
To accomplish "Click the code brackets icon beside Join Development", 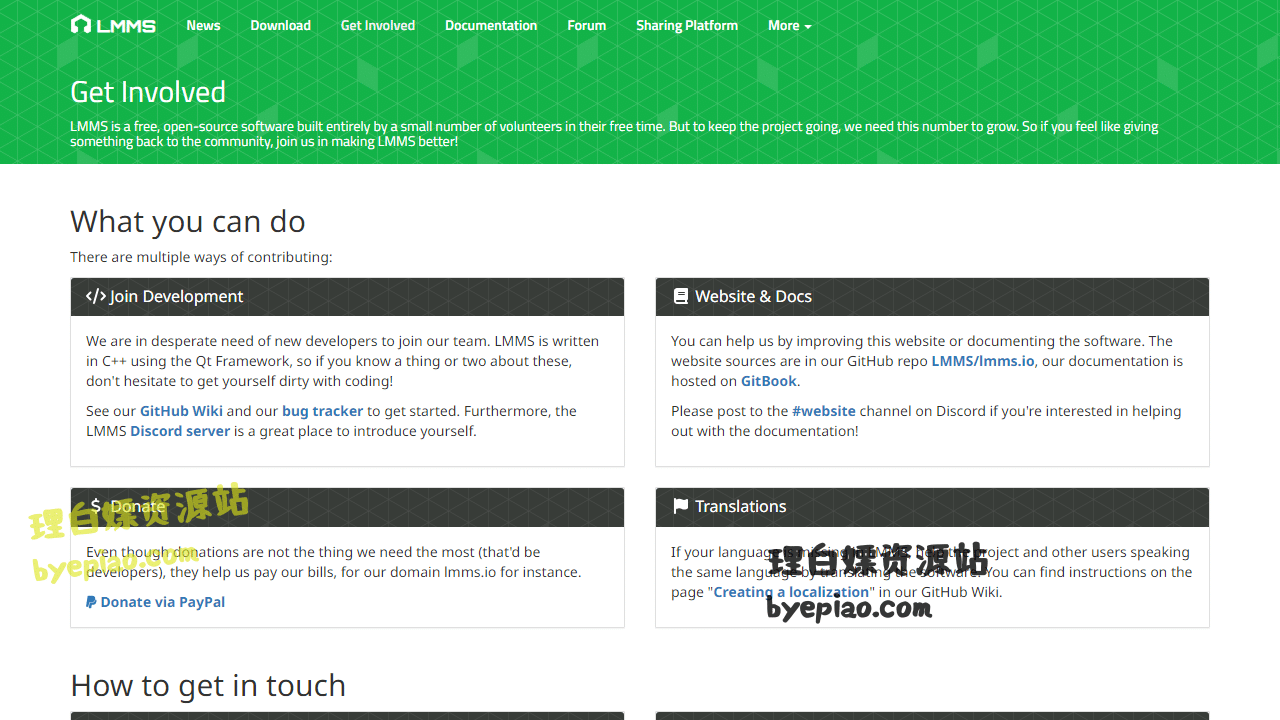I will [x=96, y=296].
